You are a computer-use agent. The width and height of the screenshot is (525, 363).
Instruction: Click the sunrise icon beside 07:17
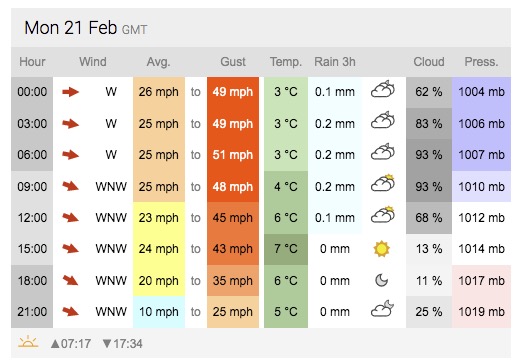pos(28,342)
